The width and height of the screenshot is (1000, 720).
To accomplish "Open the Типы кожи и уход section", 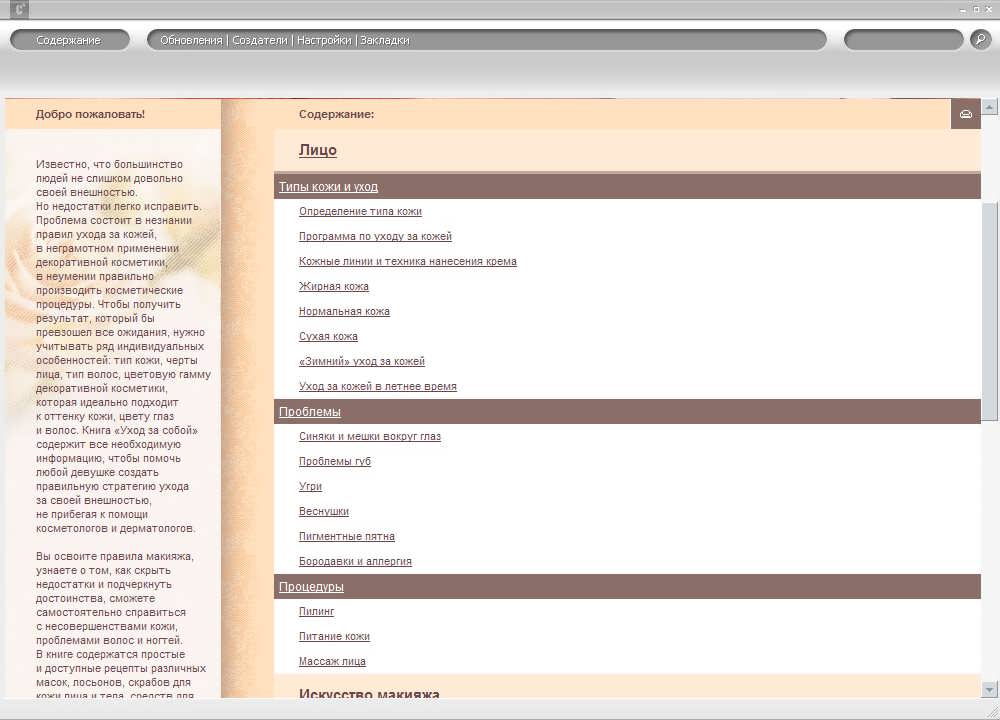I will point(328,187).
